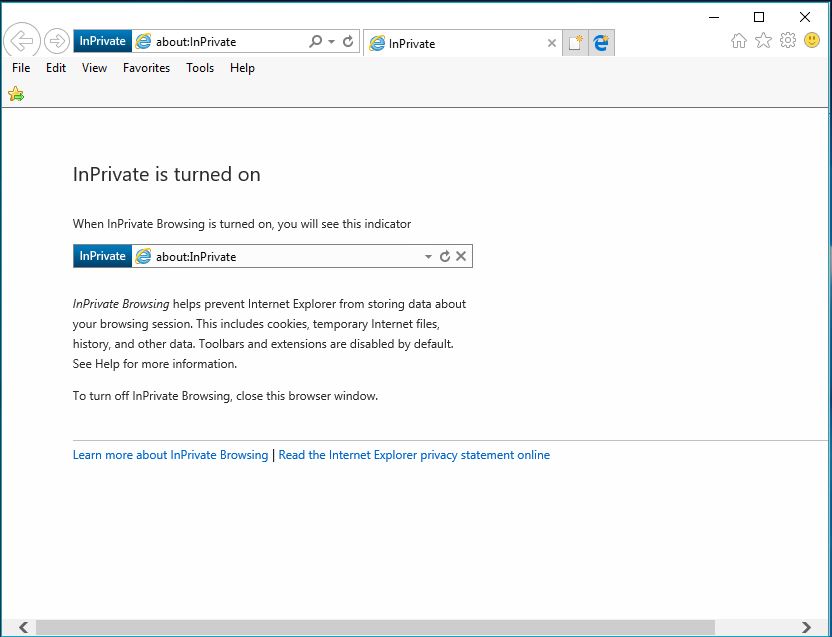This screenshot has height=637, width=832.
Task: Open a new tab
Action: click(x=575, y=42)
